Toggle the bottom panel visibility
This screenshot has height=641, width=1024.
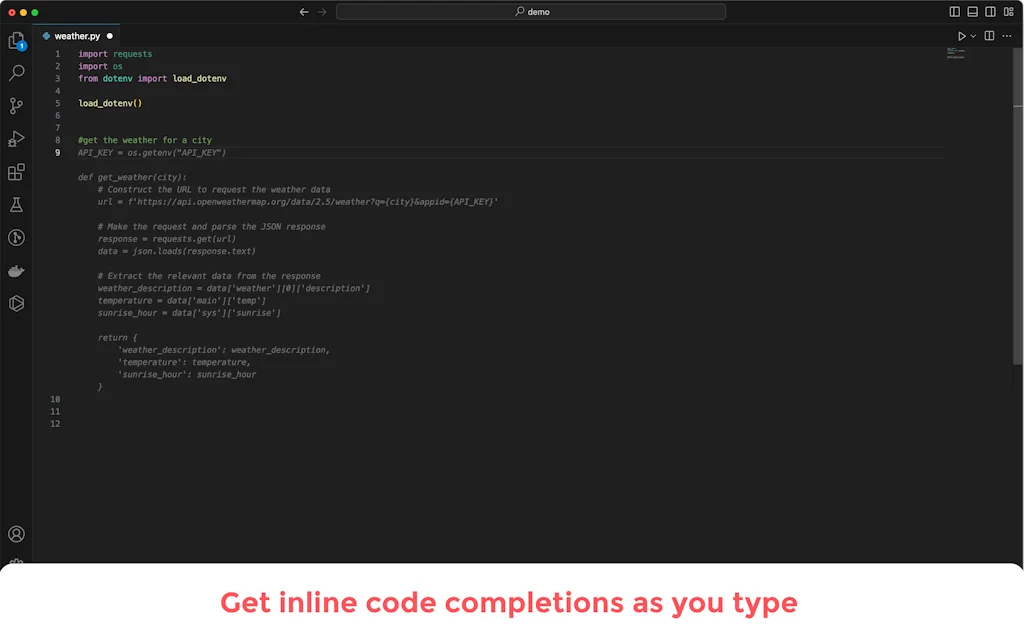coord(970,11)
